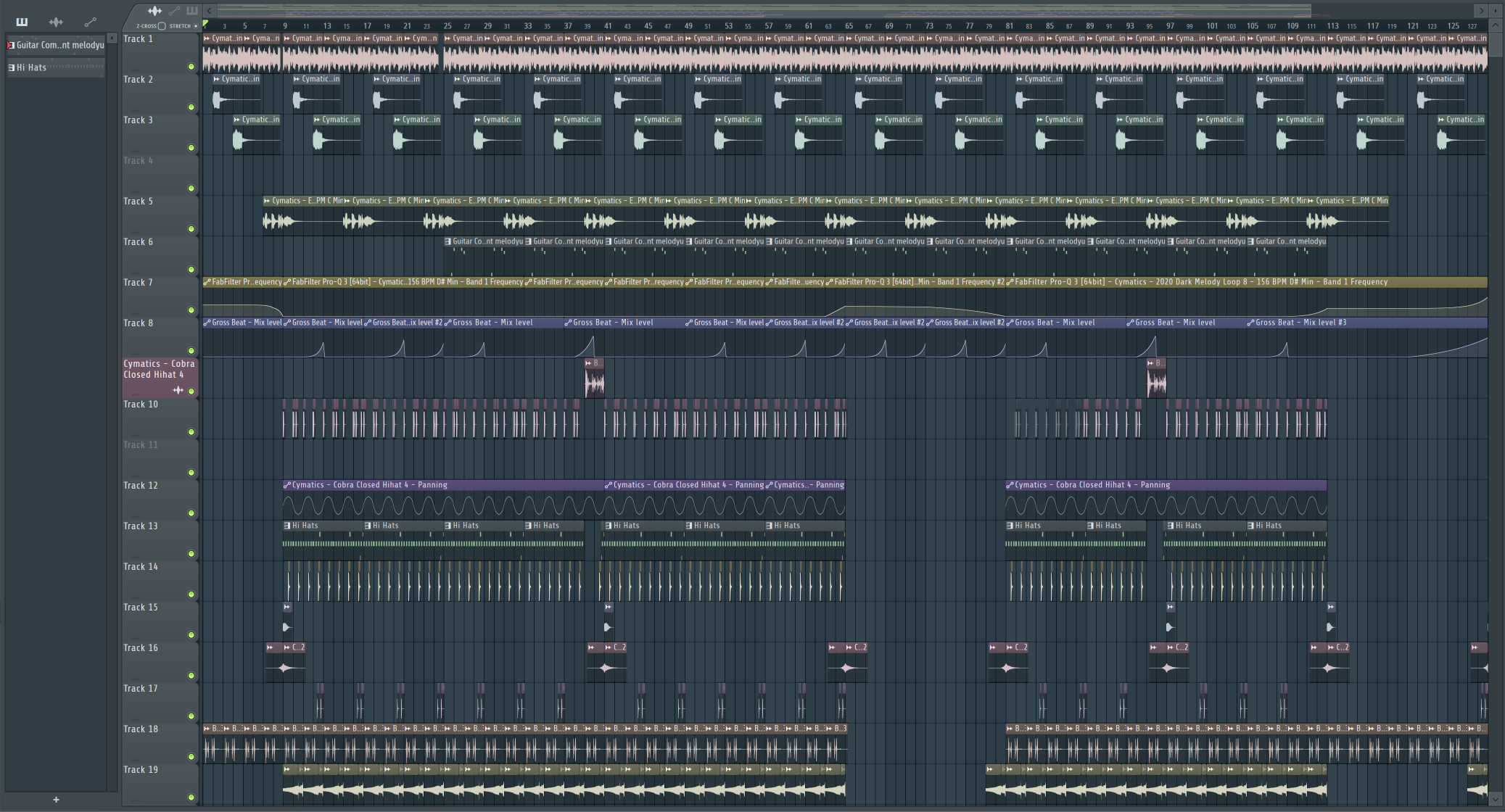Mute Track 10 with its green LED
This screenshot has height=812, width=1505.
[191, 432]
